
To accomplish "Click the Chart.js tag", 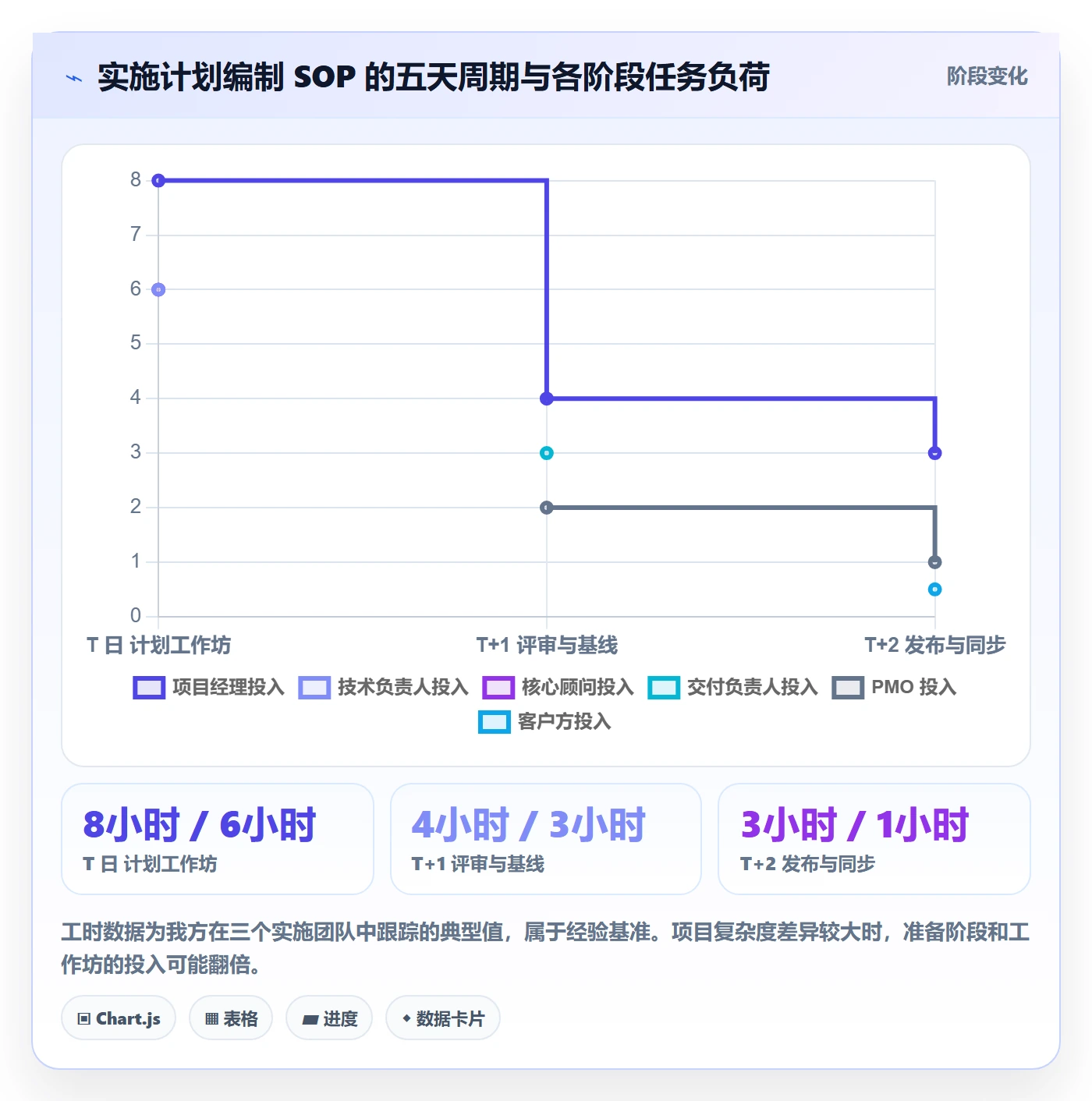I will (x=119, y=1018).
